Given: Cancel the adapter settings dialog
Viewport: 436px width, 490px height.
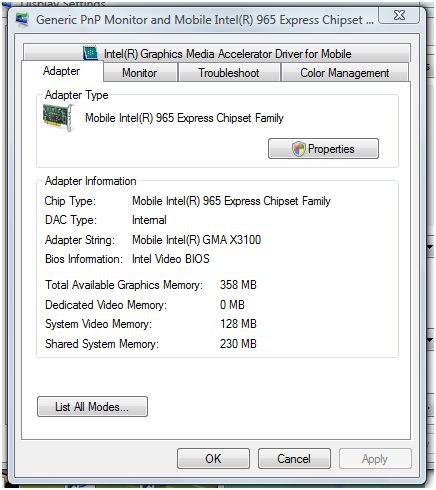Looking at the screenshot, I should [x=294, y=458].
